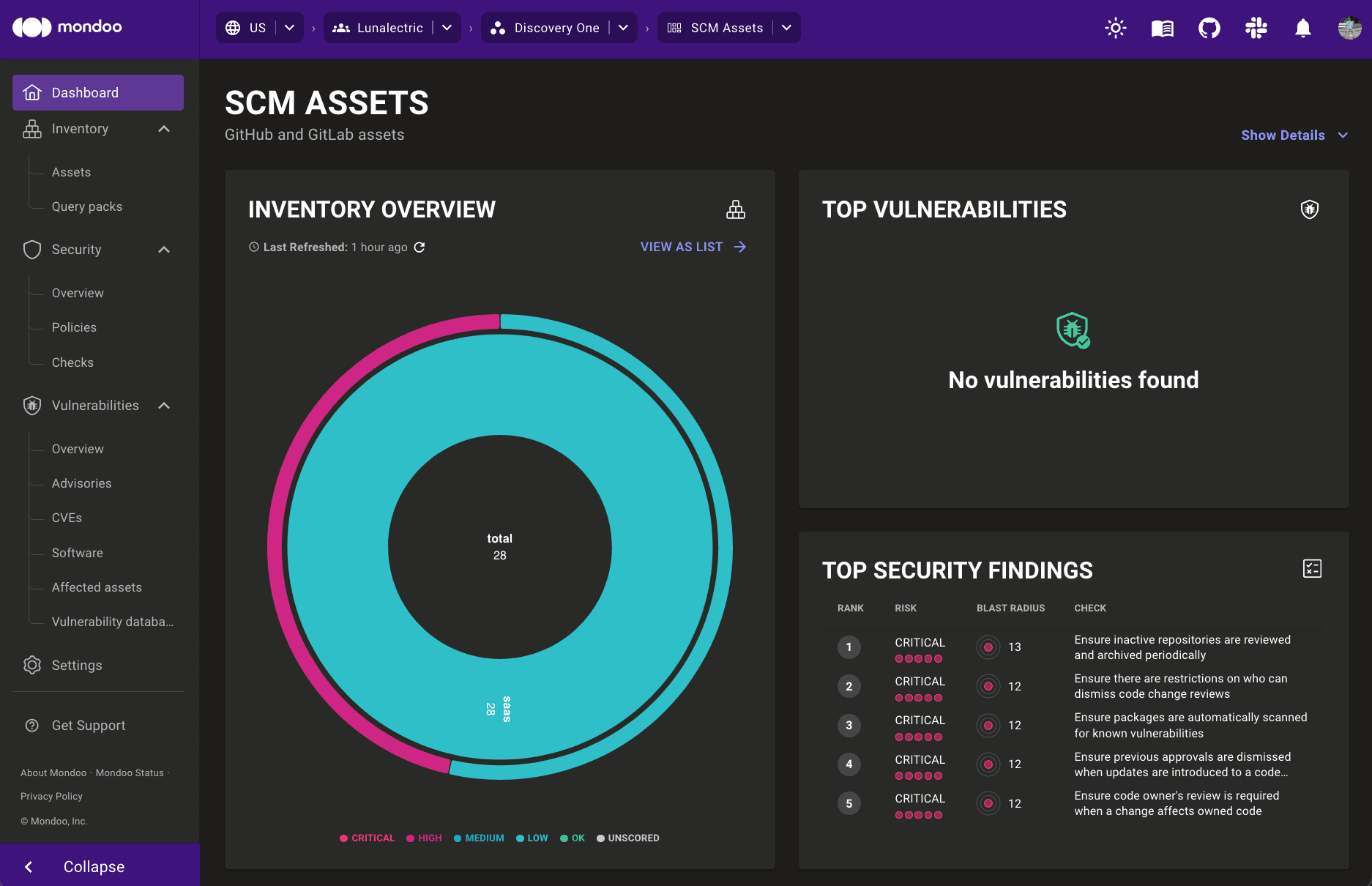
Task: Navigate to the CVEs sidebar entry
Action: pyautogui.click(x=66, y=518)
